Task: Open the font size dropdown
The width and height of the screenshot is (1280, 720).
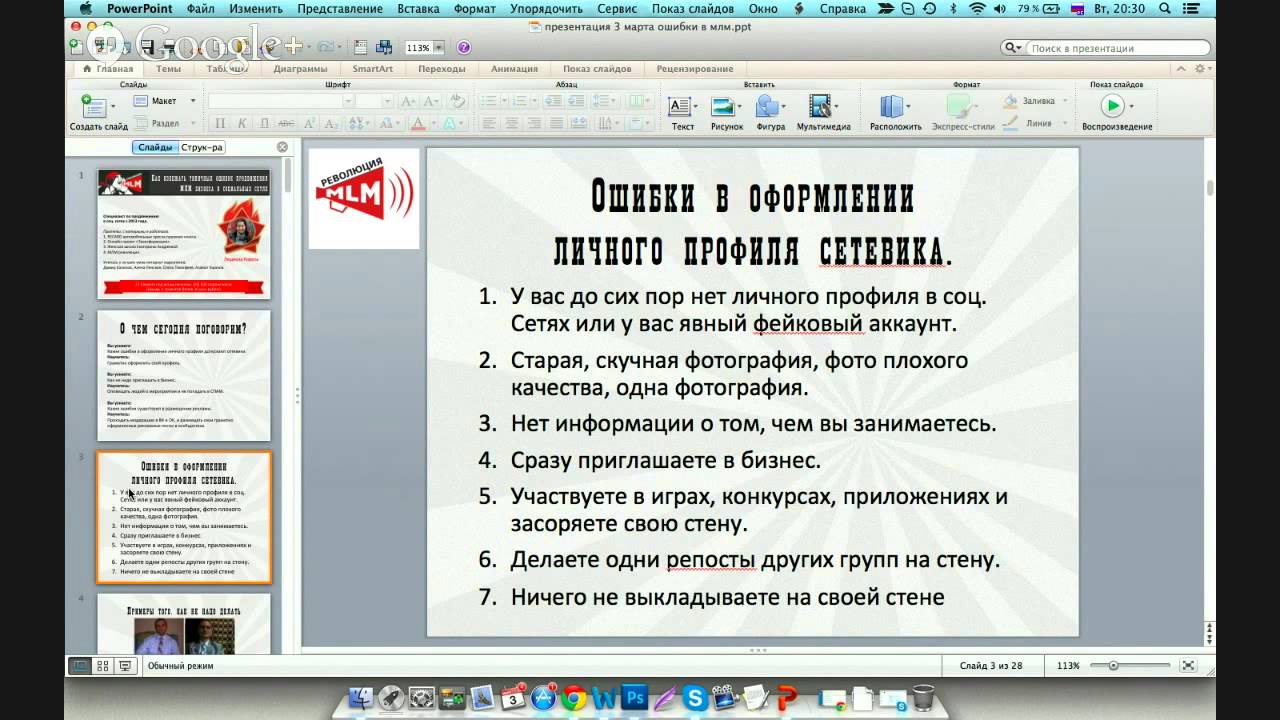Action: click(388, 101)
